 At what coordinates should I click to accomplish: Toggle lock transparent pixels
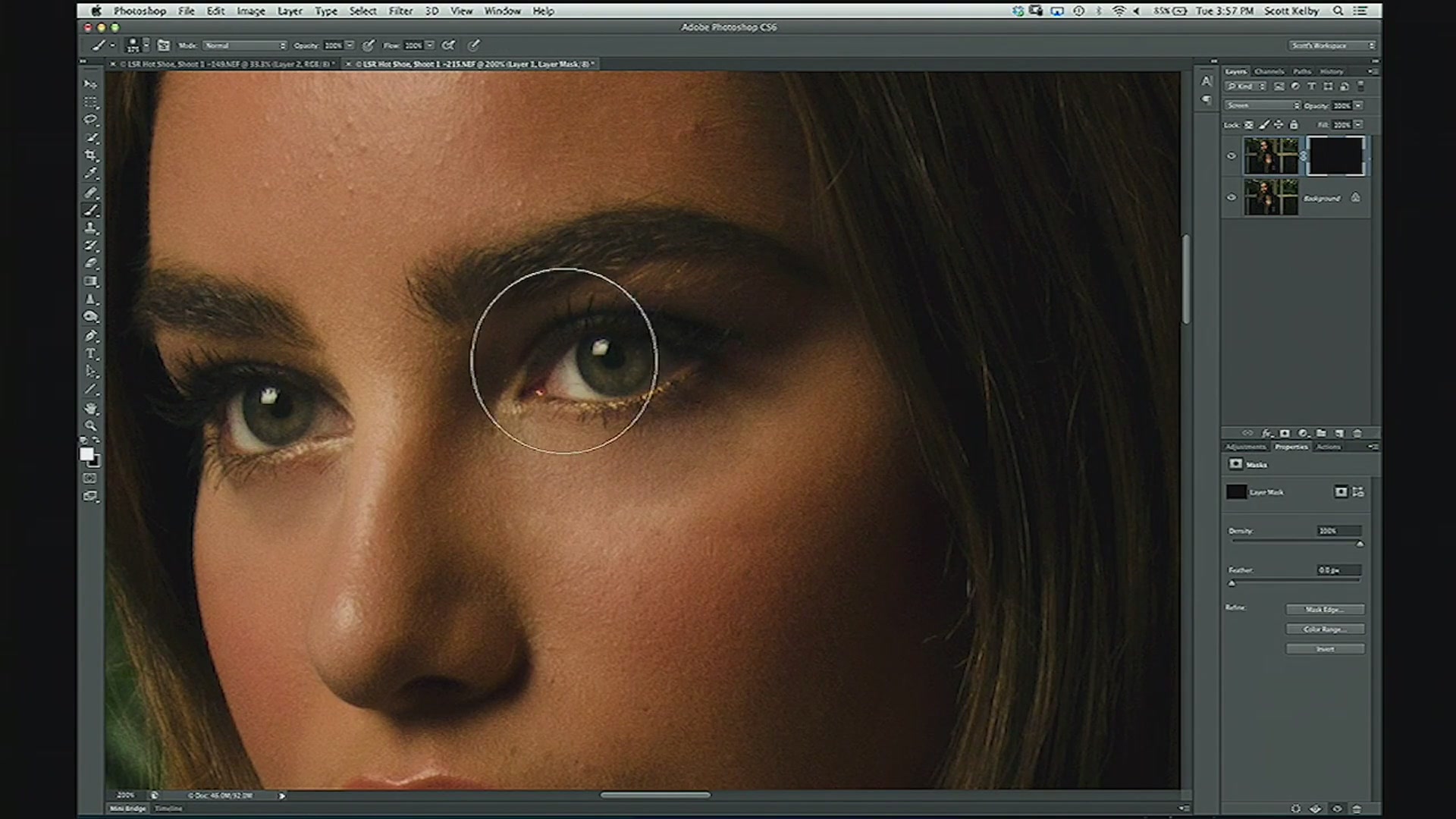point(1249,124)
